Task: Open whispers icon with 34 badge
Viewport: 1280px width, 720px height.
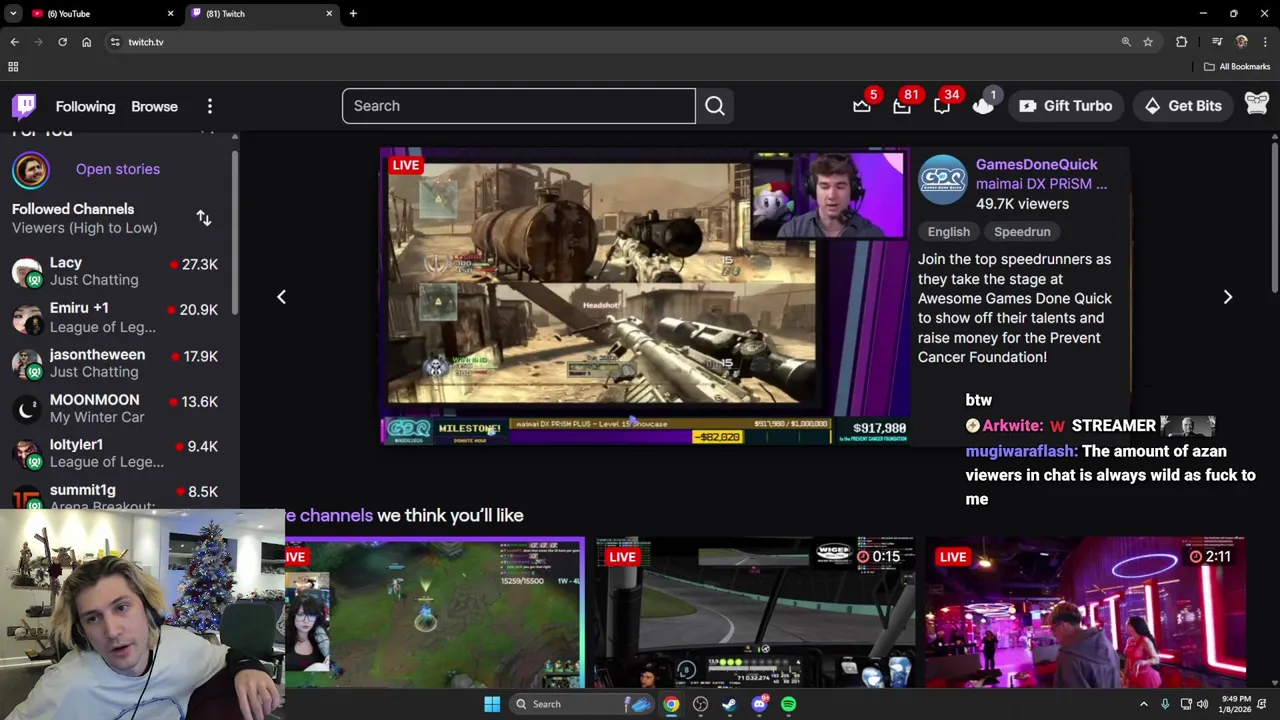Action: pos(942,106)
